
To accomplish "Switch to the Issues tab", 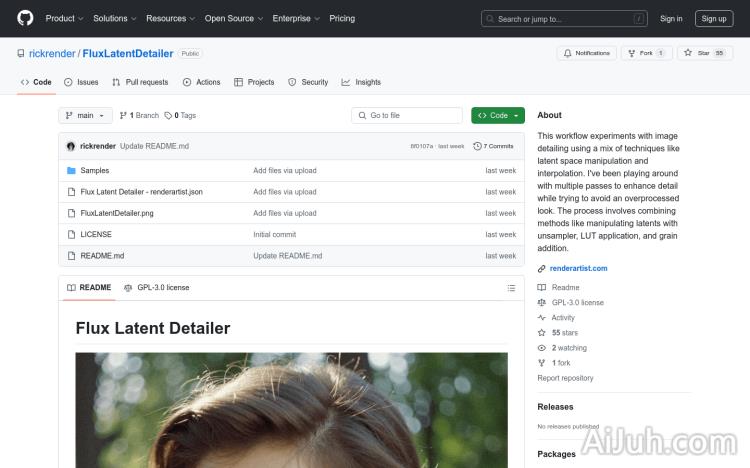I will (81, 82).
